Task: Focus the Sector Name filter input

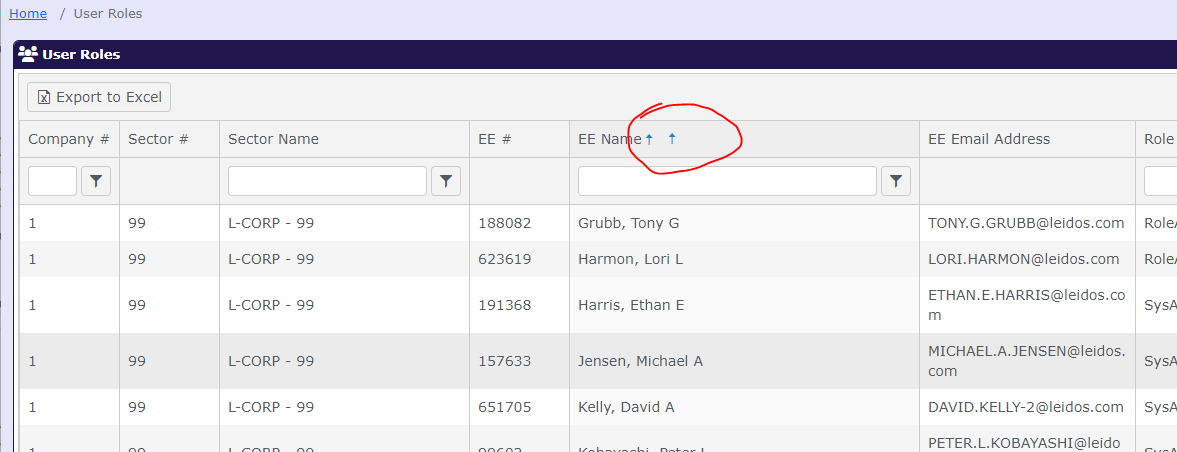Action: tap(327, 181)
